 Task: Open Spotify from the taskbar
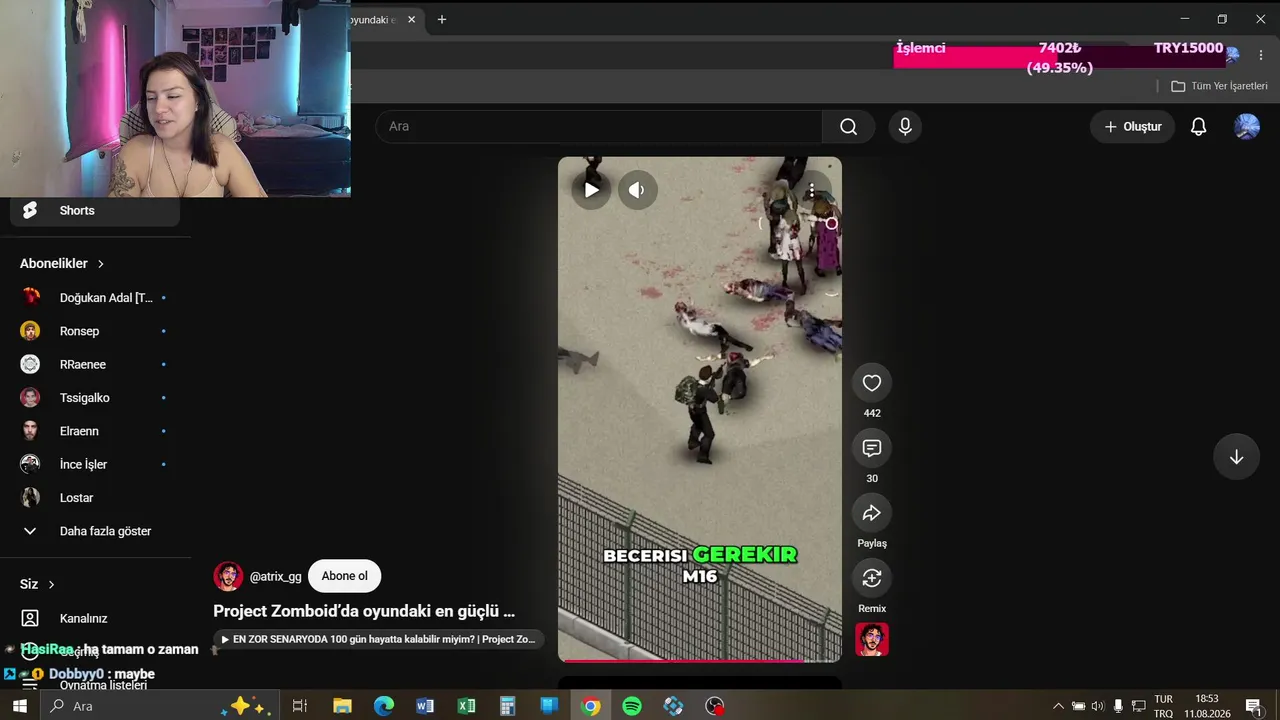pyautogui.click(x=632, y=706)
